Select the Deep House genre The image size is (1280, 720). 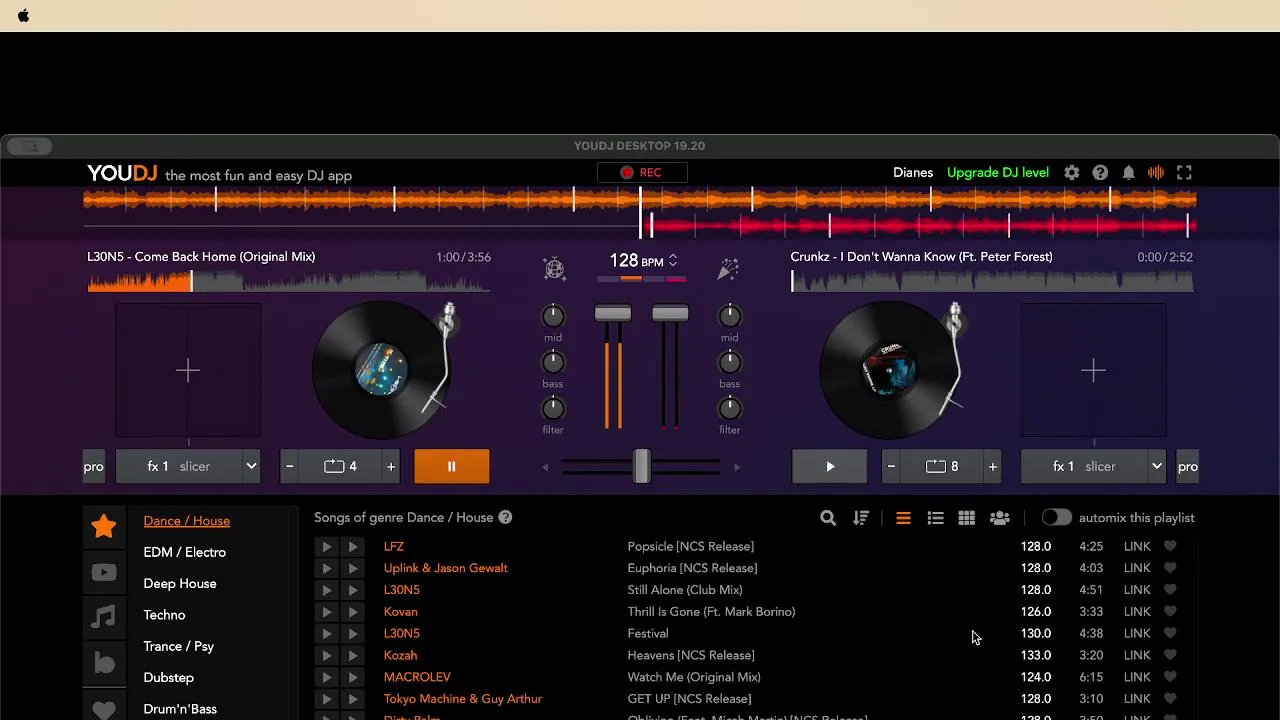180,584
